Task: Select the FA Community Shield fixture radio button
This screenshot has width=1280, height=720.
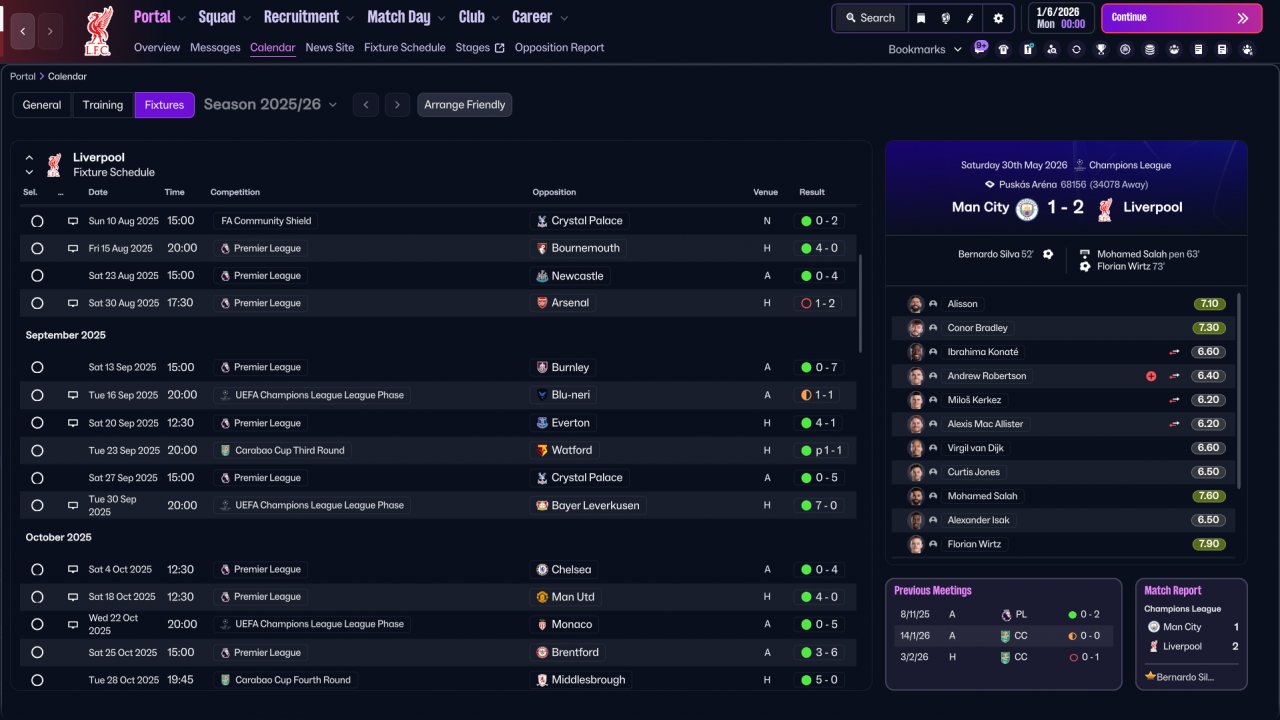Action: point(37,221)
